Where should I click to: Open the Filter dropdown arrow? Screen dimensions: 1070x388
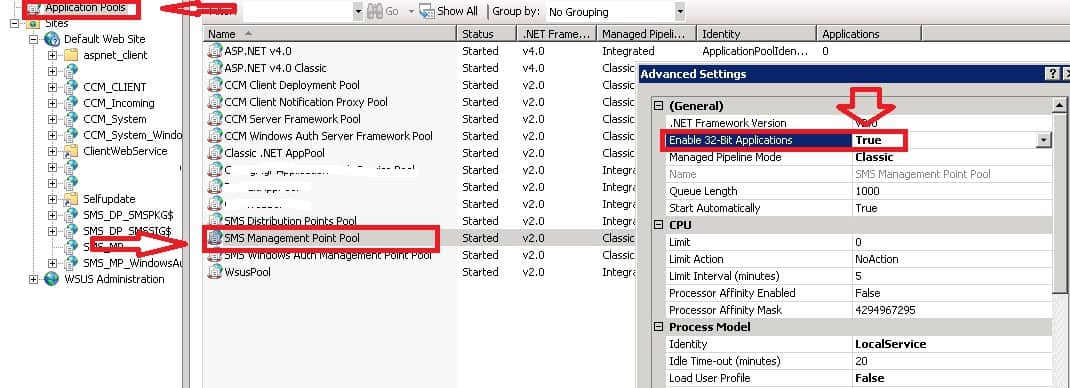click(x=358, y=12)
